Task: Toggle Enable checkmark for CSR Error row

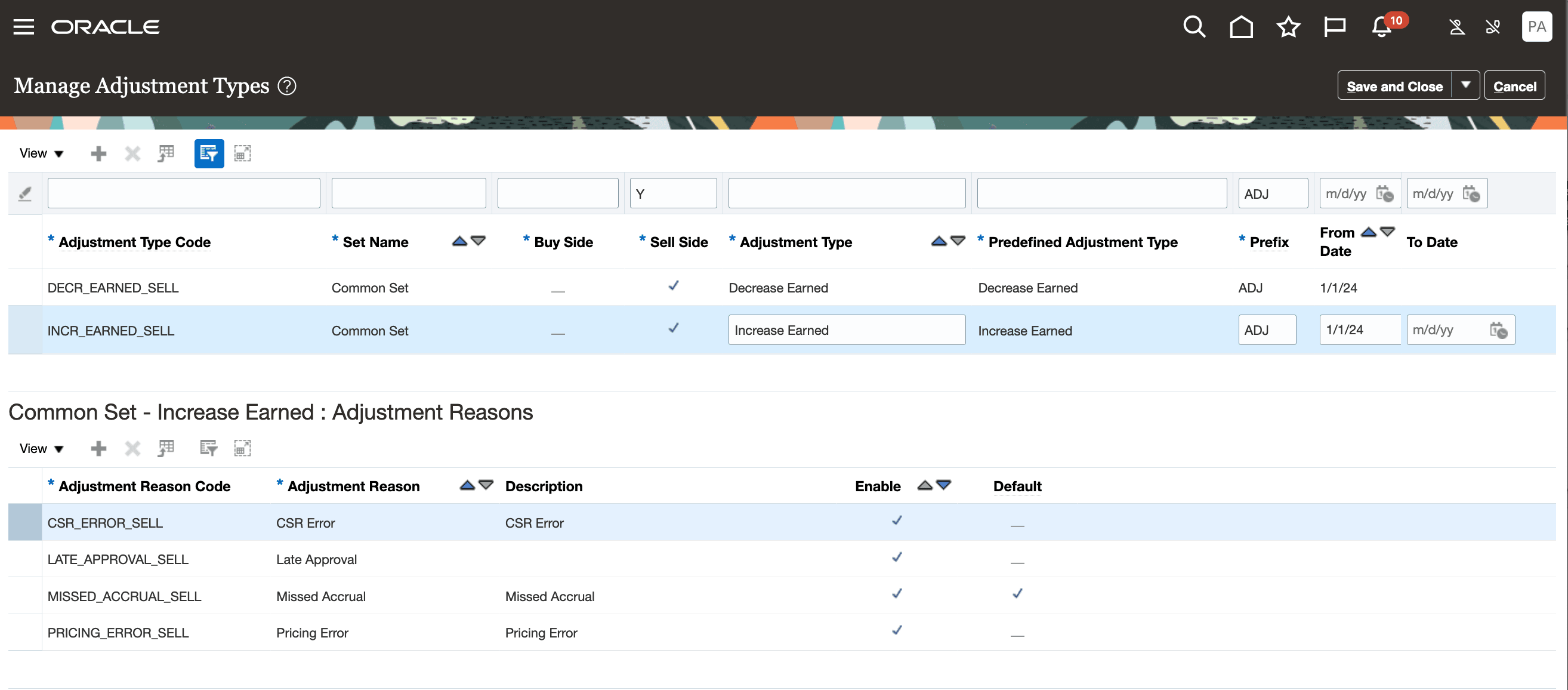Action: [897, 520]
